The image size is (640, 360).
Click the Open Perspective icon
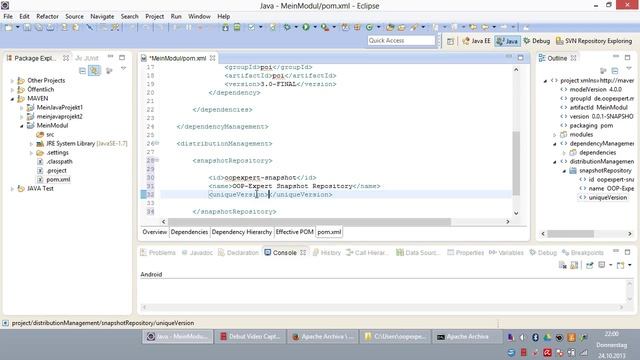[450, 41]
